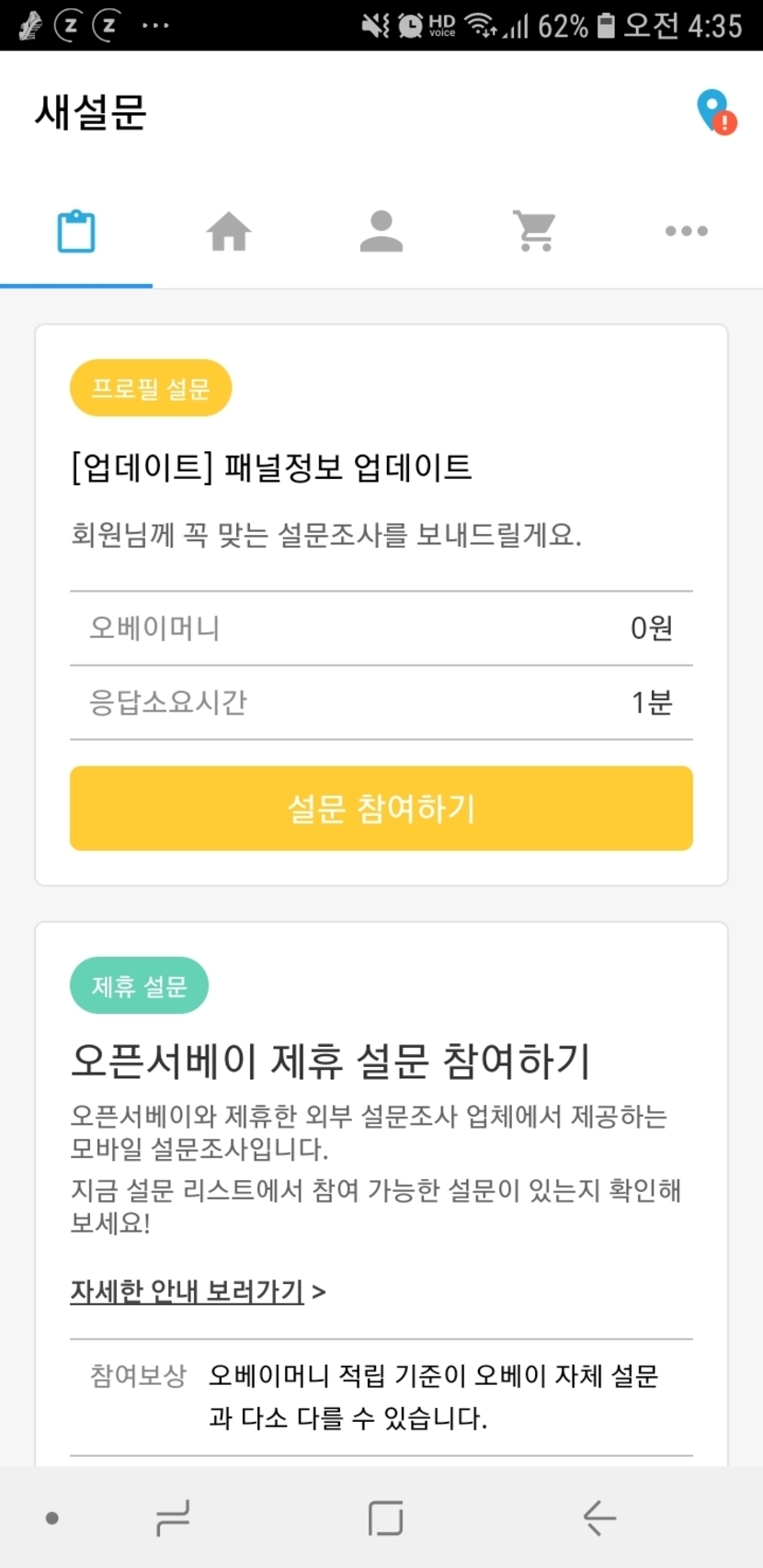Open the profile person tab icon
This screenshot has width=763, height=1568.
[x=381, y=231]
